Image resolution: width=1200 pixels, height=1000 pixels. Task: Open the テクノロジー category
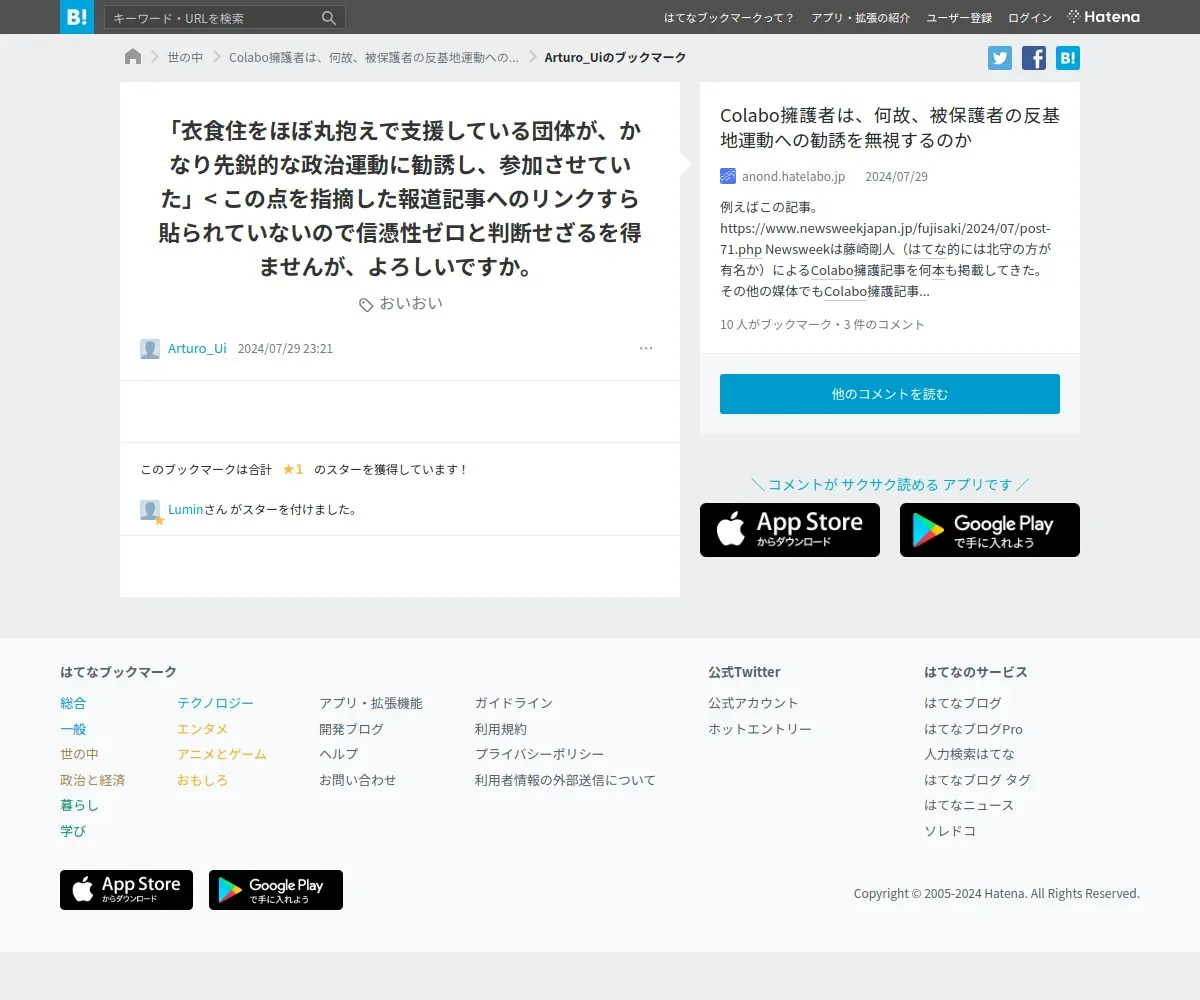pos(215,703)
